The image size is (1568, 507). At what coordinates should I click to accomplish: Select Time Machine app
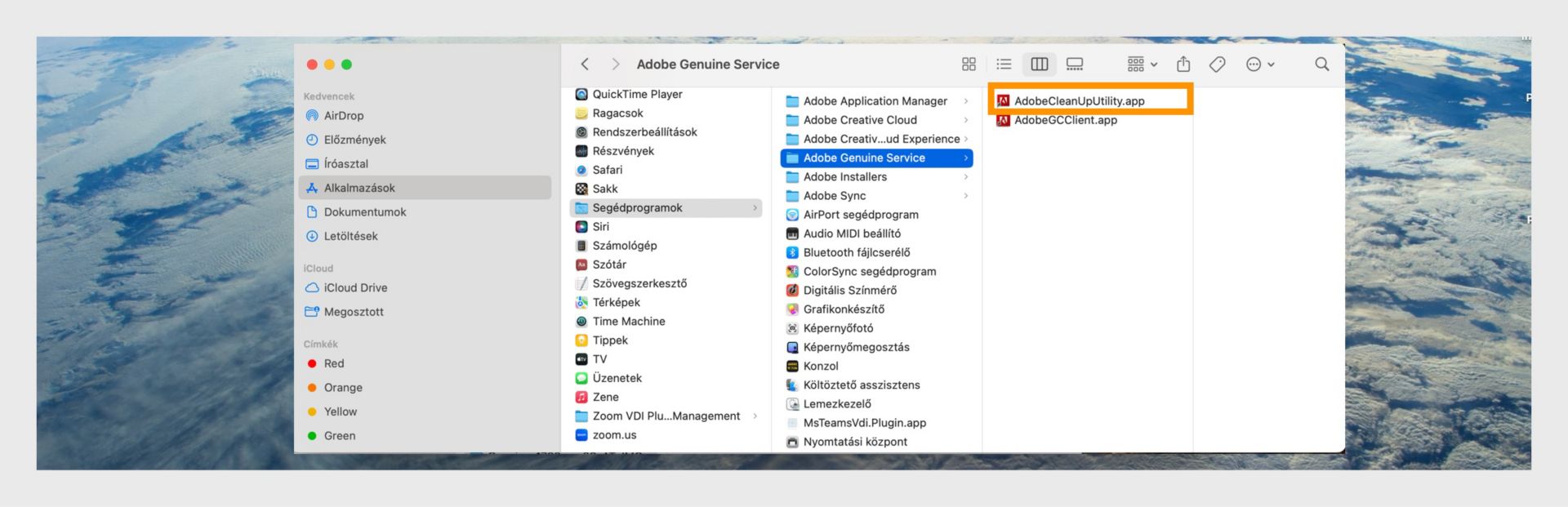point(666,321)
